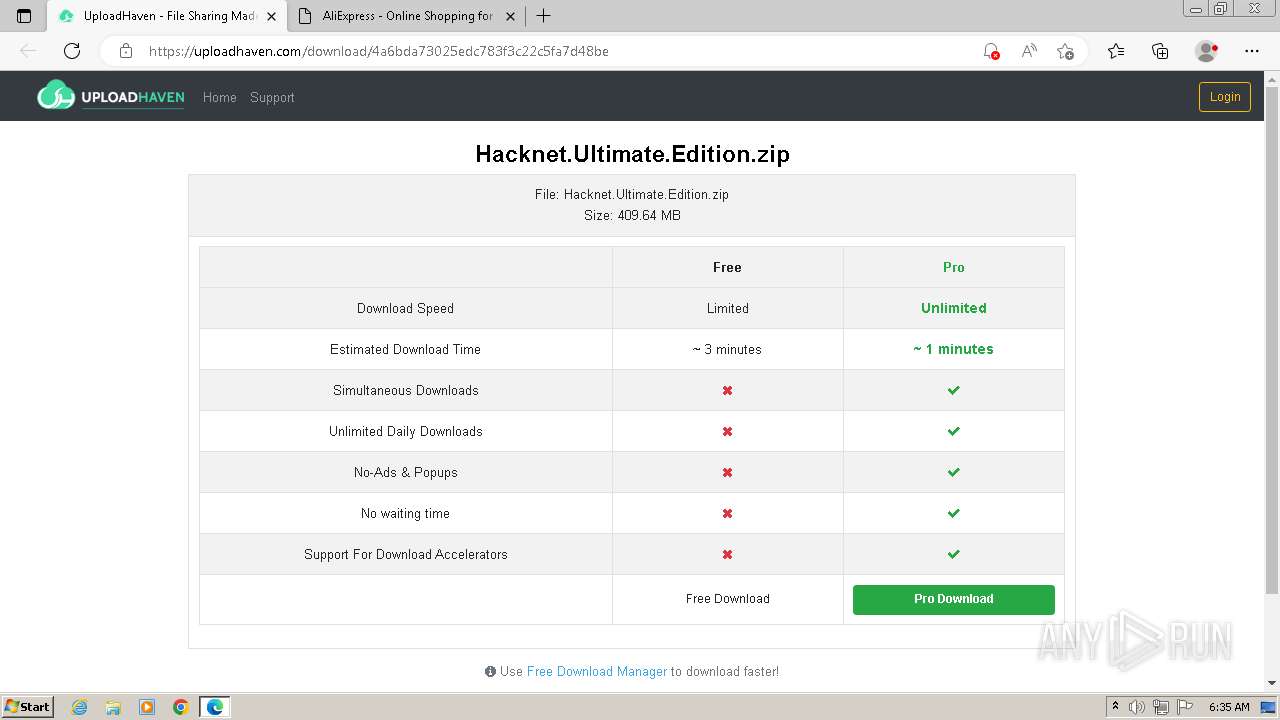Close the AliExpress tab
This screenshot has width=1280, height=720.
(511, 16)
